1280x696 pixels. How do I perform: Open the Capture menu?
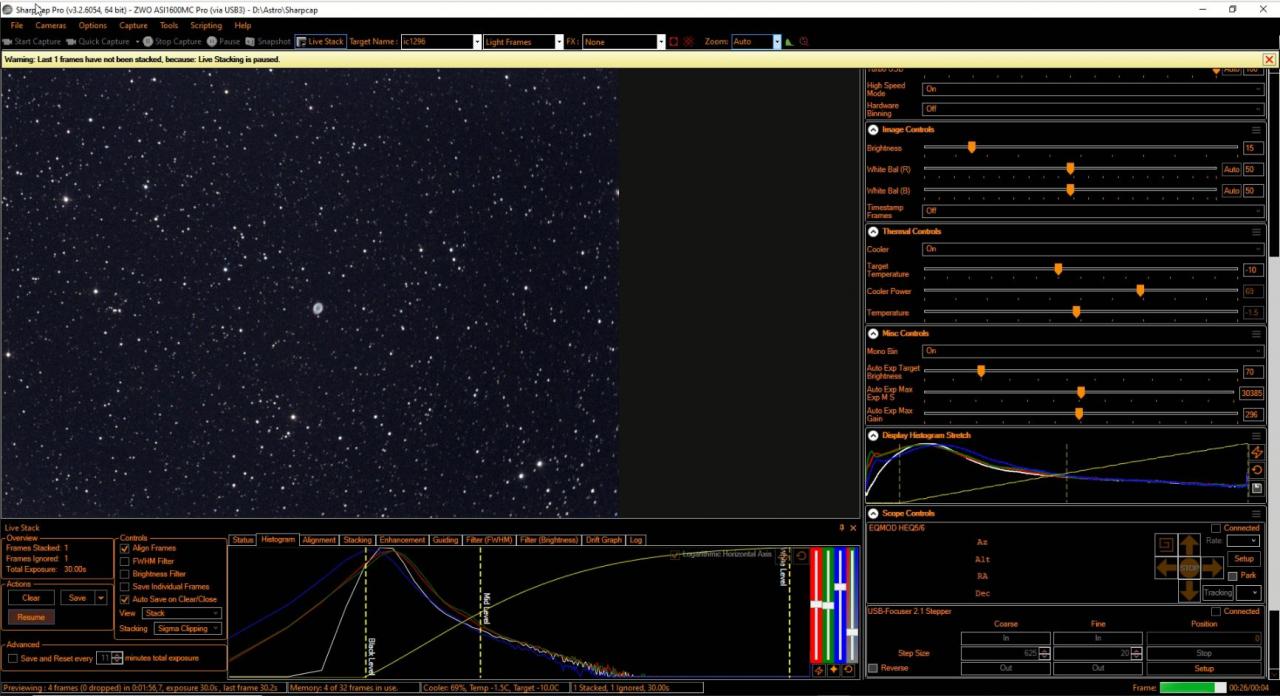tap(133, 26)
